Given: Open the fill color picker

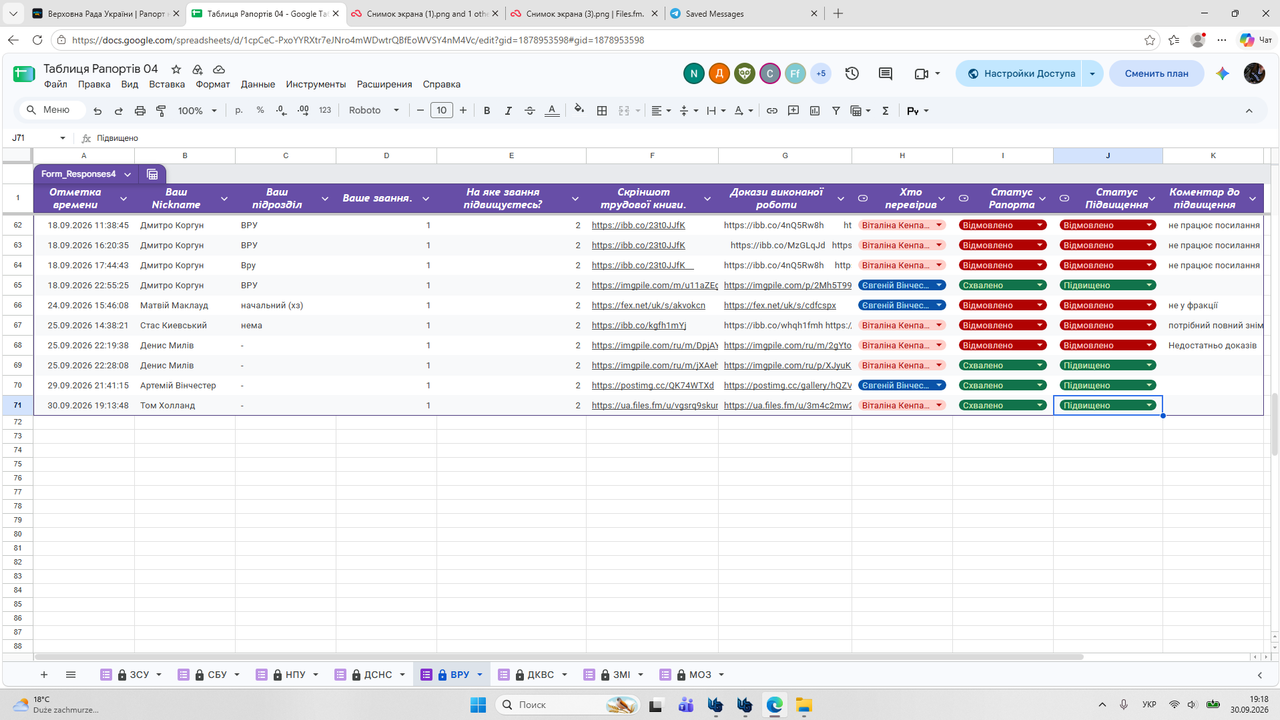Looking at the screenshot, I should [581, 111].
